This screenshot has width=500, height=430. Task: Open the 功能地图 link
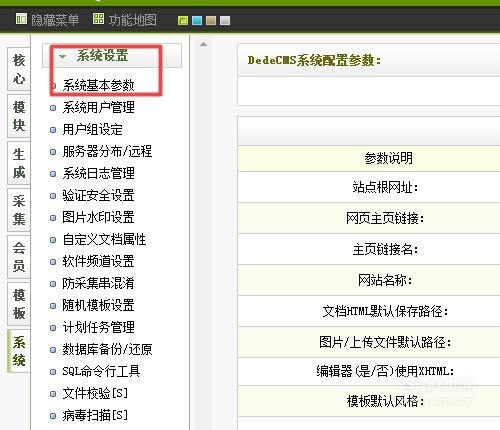[132, 20]
